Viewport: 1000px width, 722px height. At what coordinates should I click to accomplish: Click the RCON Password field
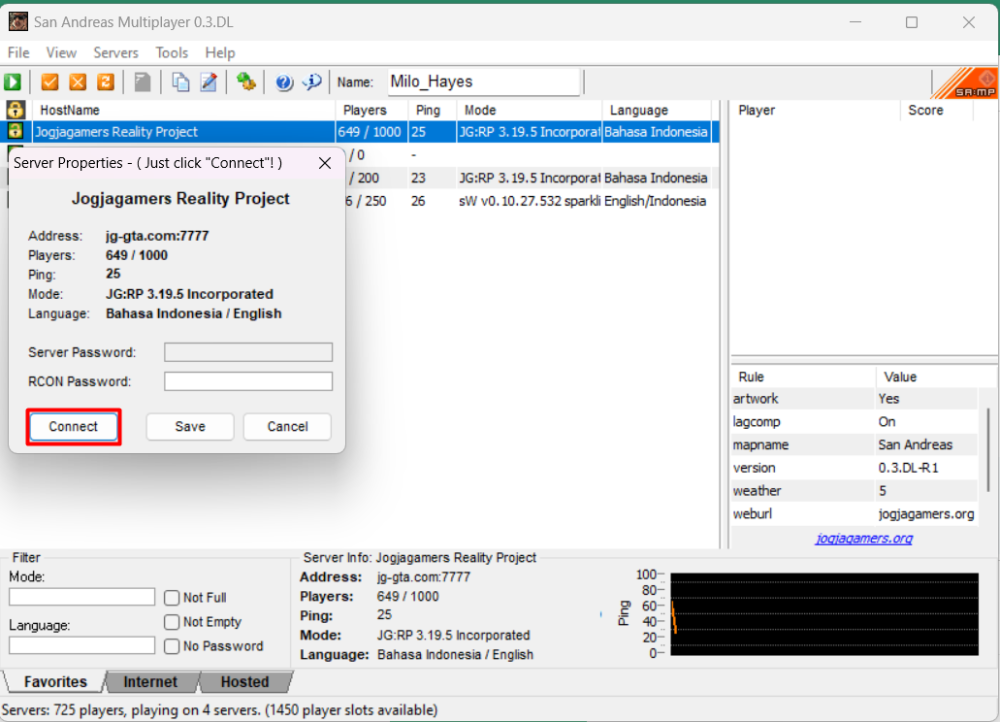coord(248,381)
